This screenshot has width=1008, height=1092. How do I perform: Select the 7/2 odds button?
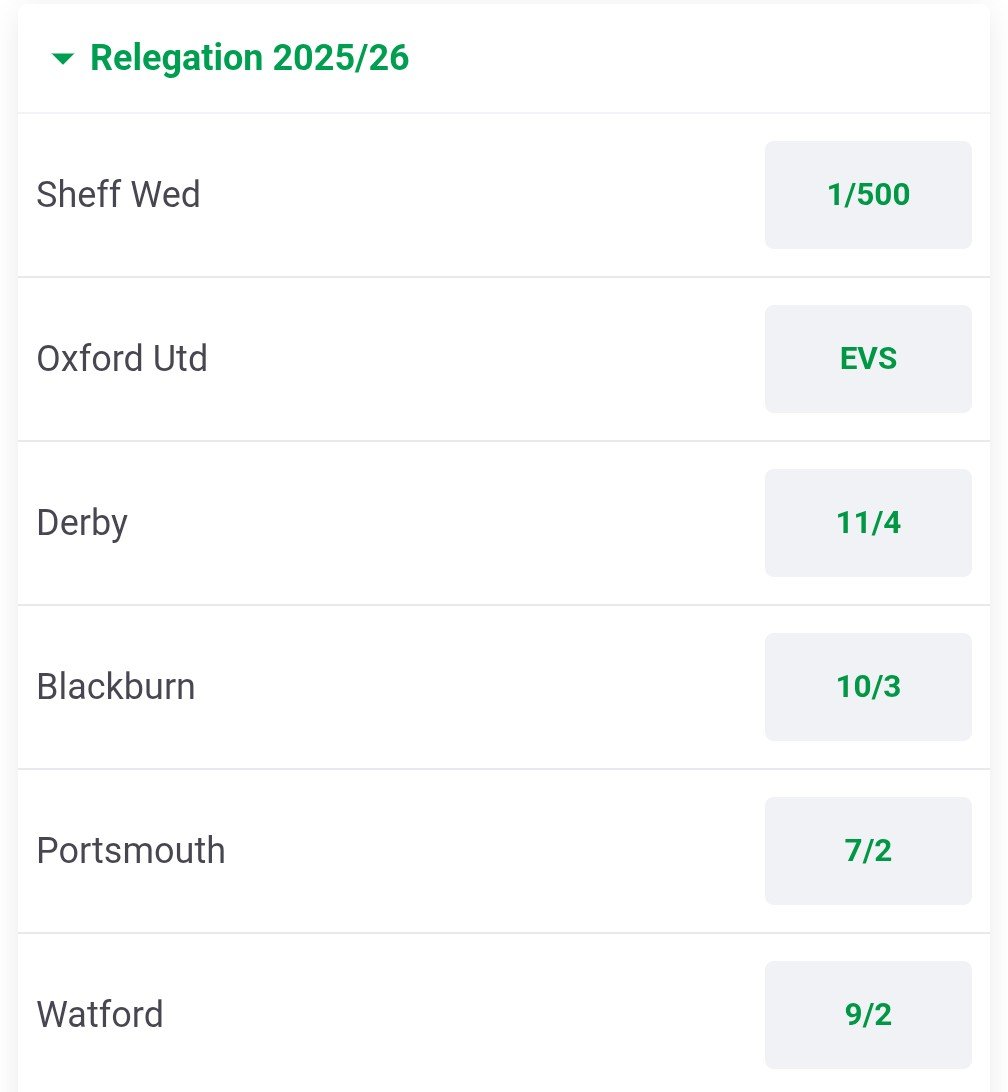pos(868,850)
